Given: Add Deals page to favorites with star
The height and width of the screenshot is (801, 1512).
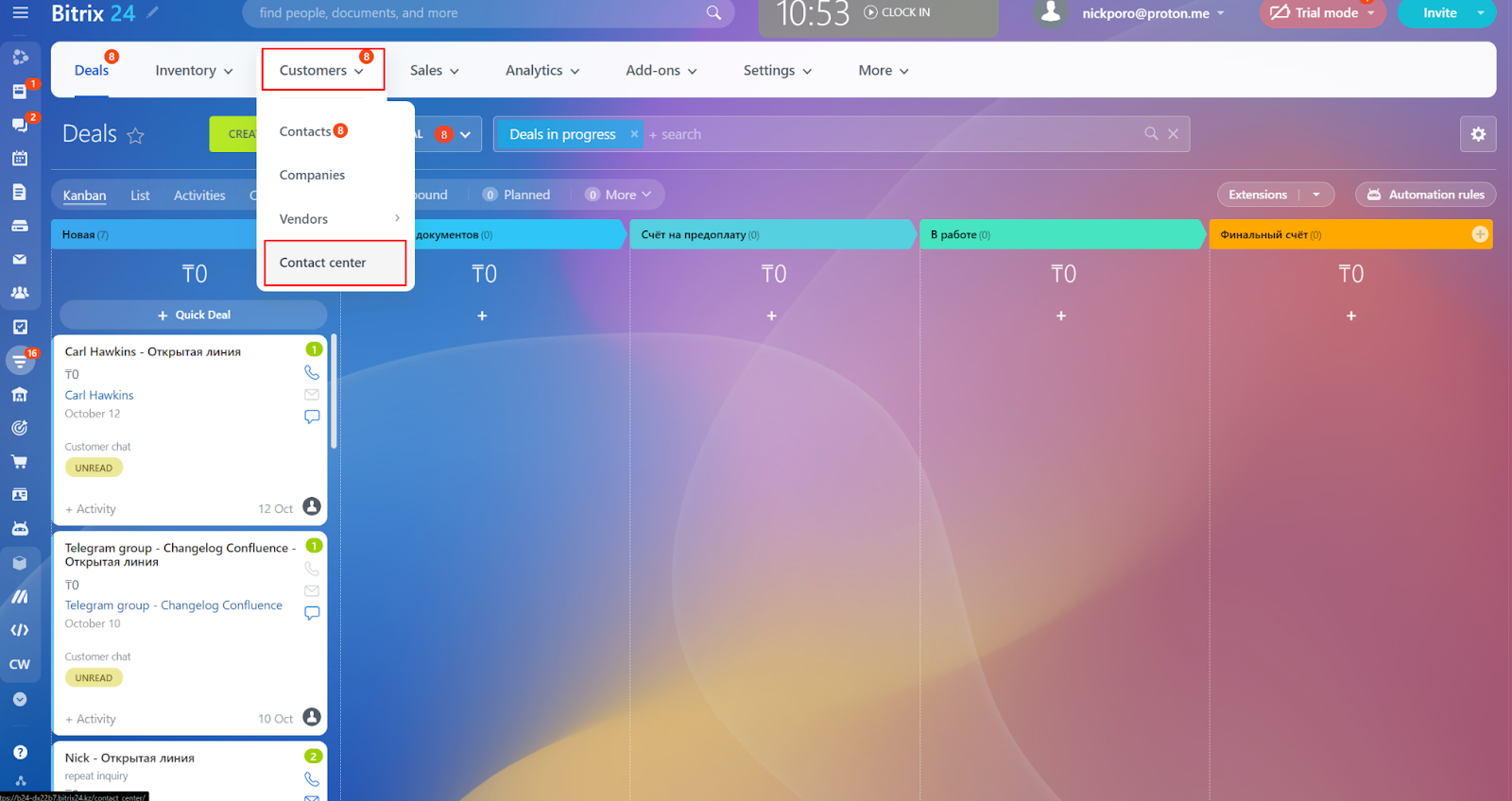Looking at the screenshot, I should [x=136, y=135].
